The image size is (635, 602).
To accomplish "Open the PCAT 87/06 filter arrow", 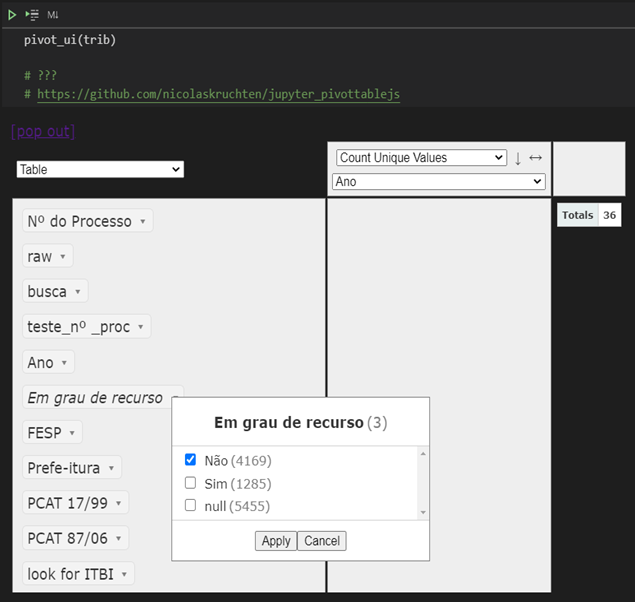I will click(x=119, y=538).
